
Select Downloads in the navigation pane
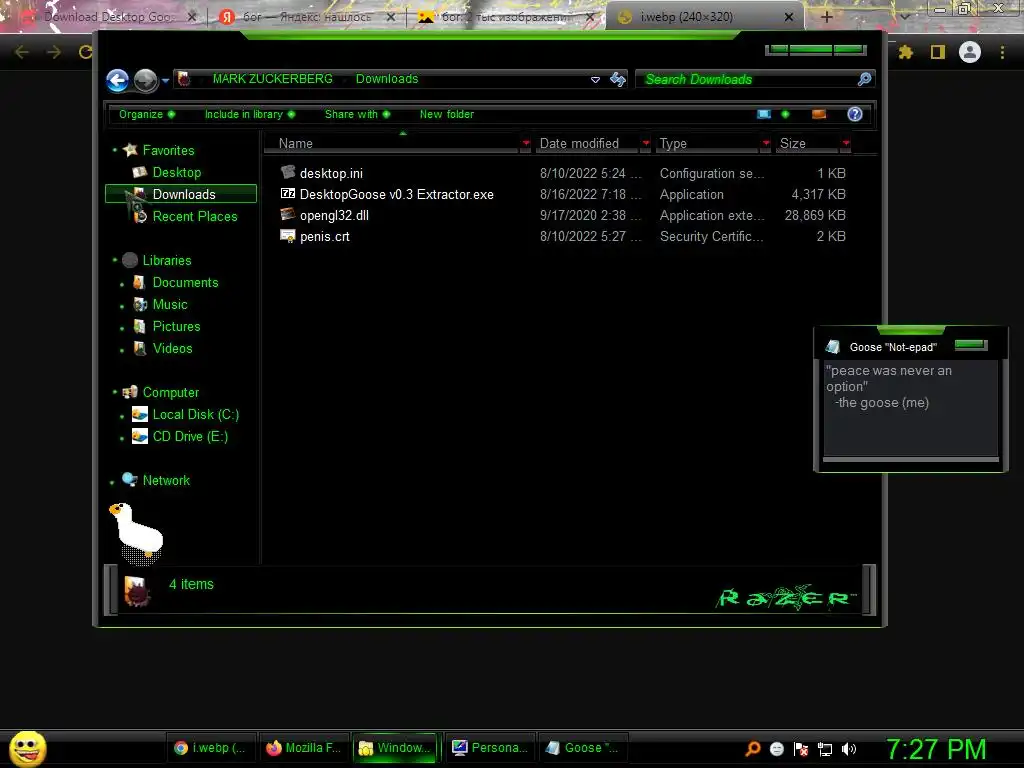pos(181,194)
